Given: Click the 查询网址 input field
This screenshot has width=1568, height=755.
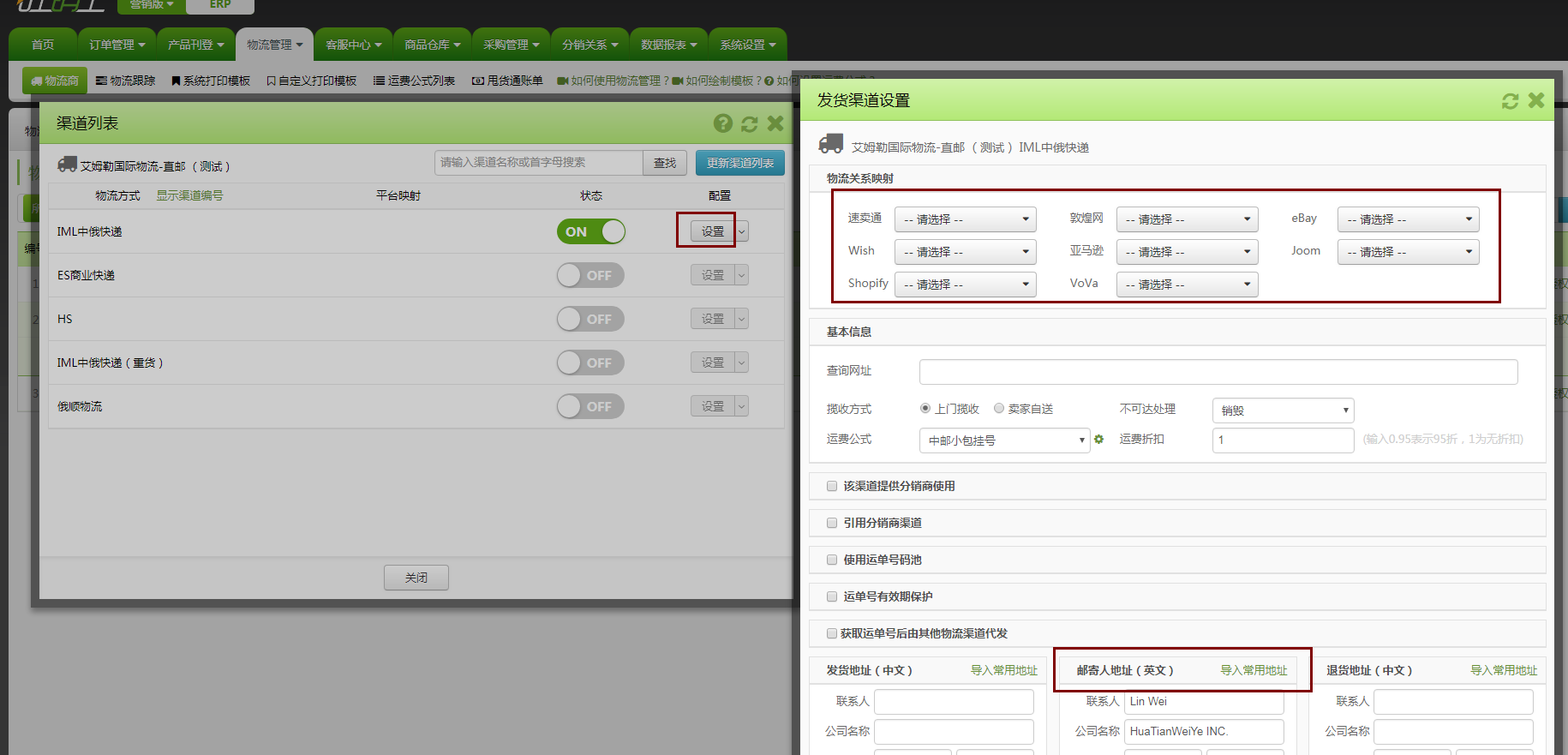Looking at the screenshot, I should [x=1218, y=372].
